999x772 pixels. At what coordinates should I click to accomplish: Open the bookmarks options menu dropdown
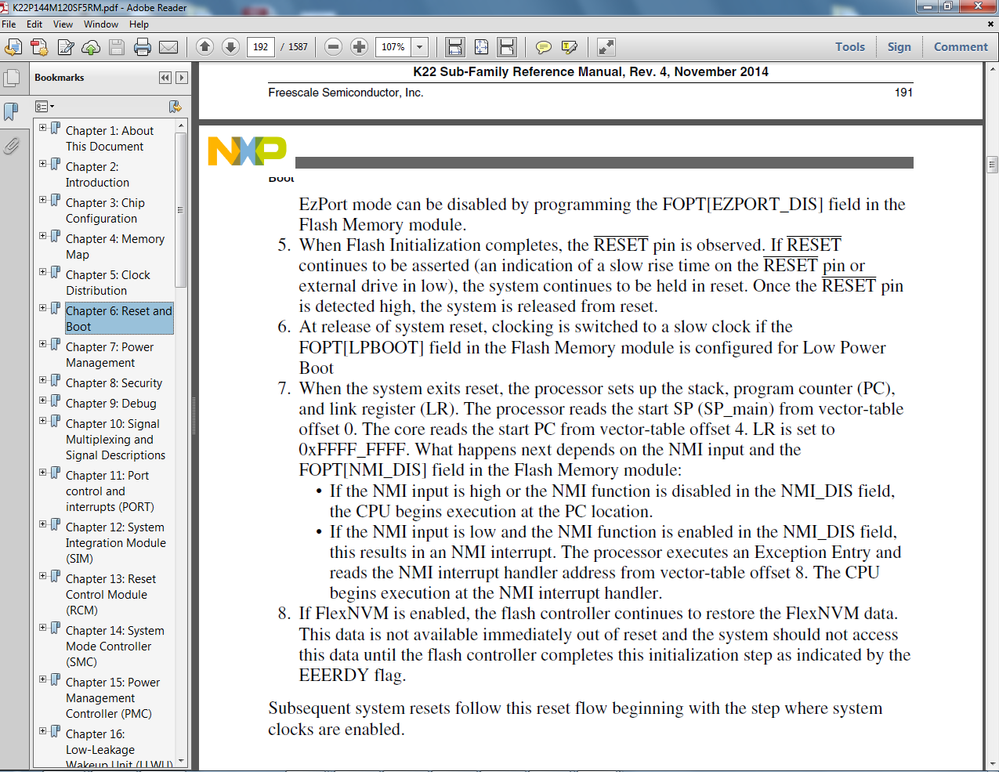[44, 106]
